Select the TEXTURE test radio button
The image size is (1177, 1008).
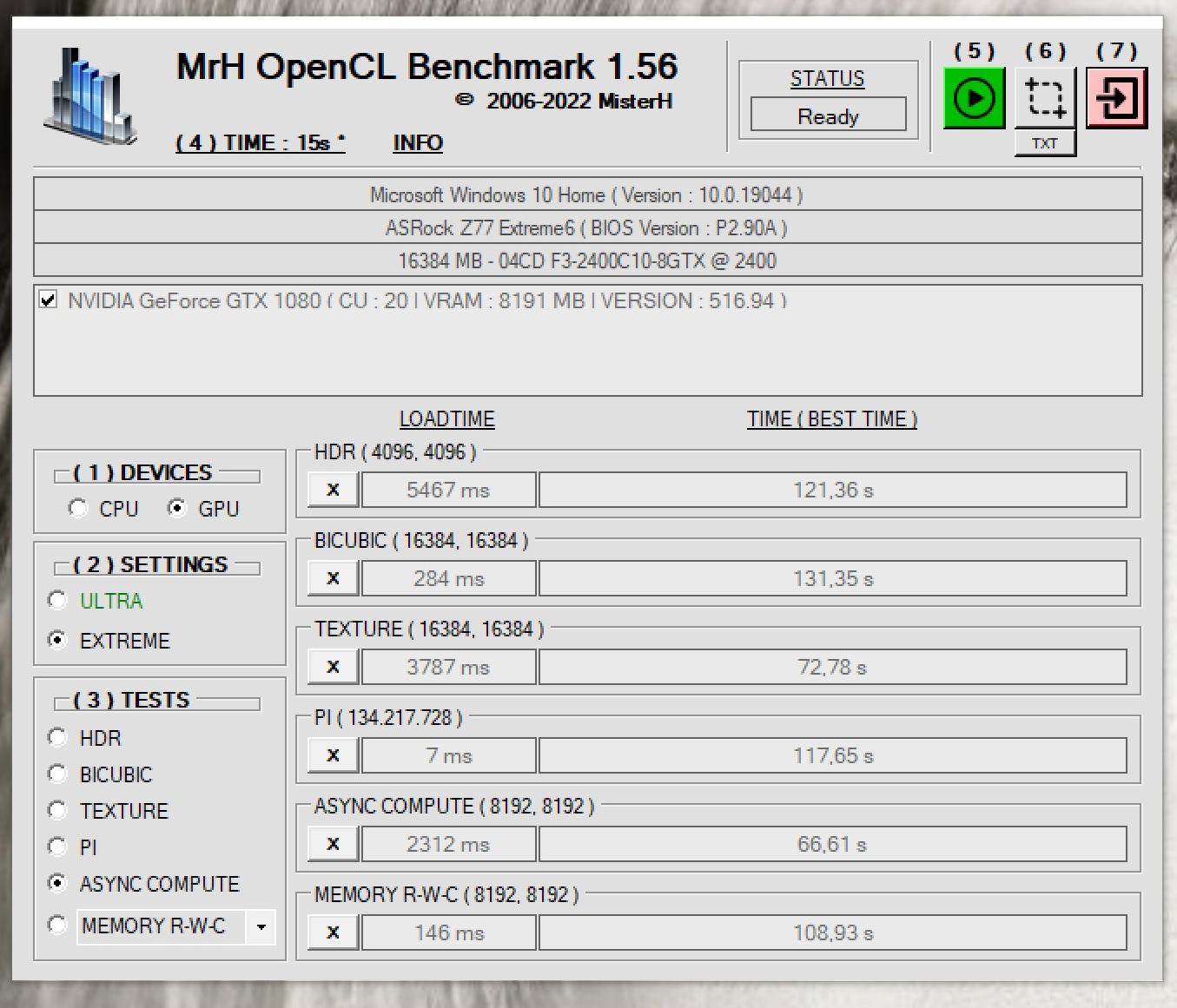click(x=57, y=810)
